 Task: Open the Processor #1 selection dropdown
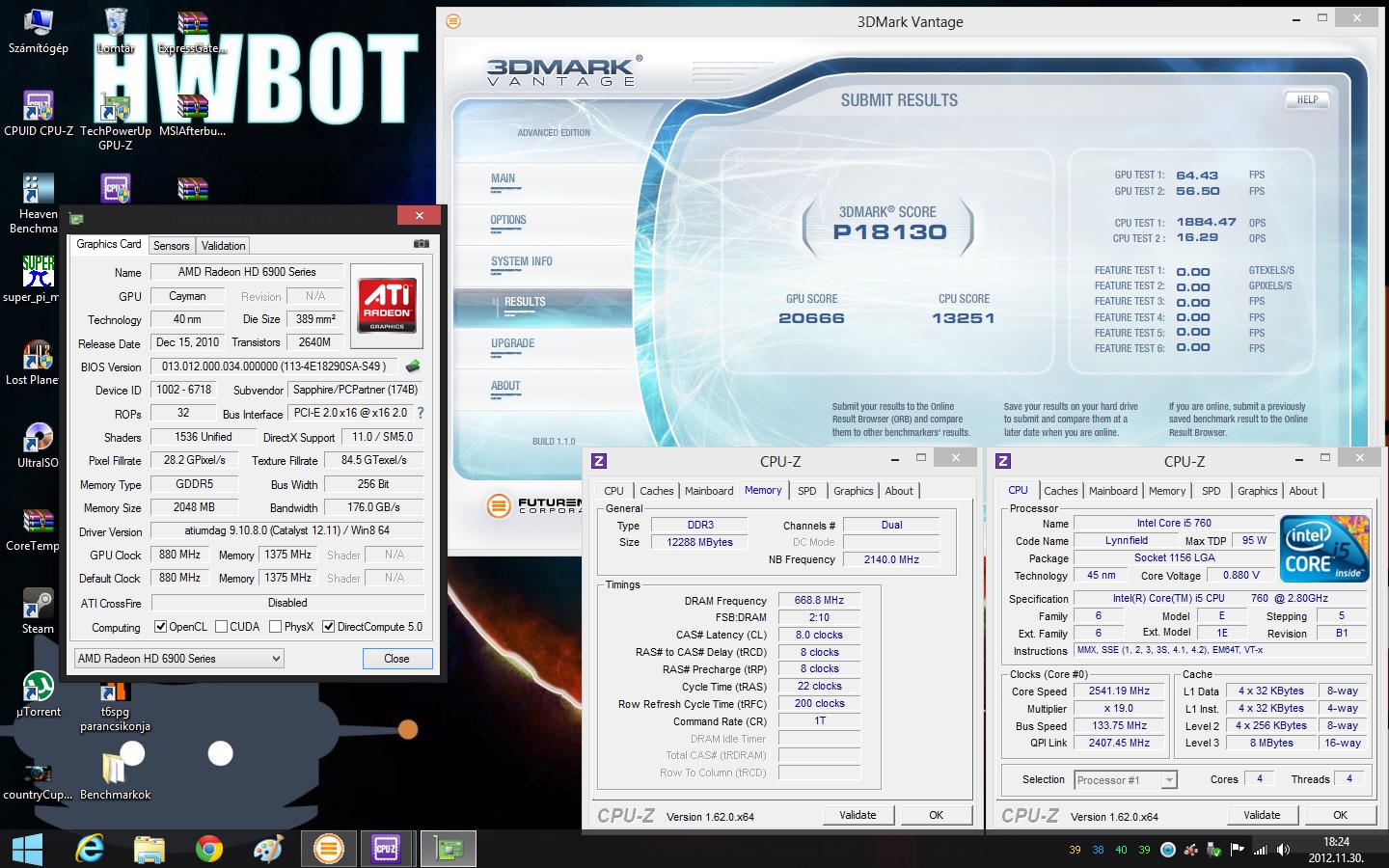coord(1126,780)
